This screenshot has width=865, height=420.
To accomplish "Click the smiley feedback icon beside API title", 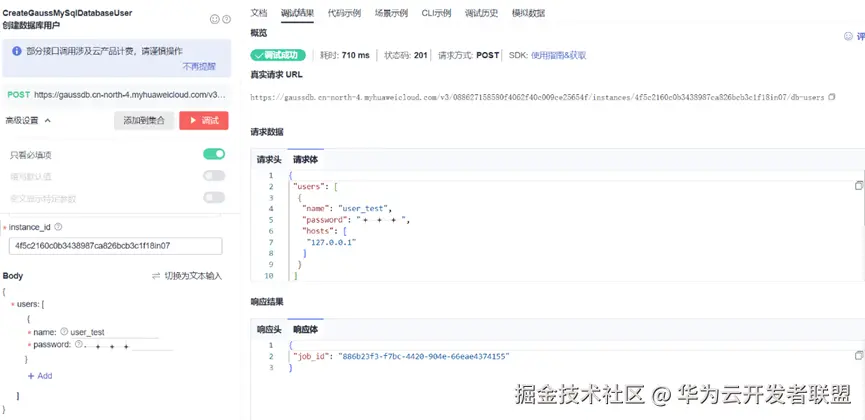I will click(x=215, y=19).
